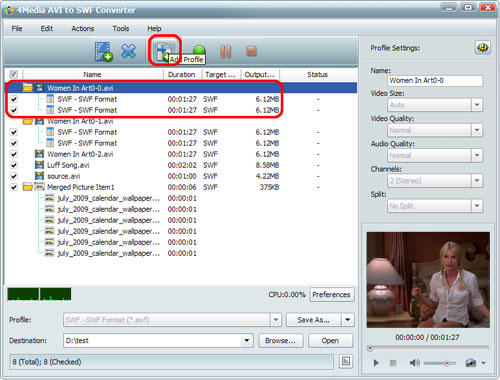
Task: Open the Destination path dropdown
Action: click(x=247, y=340)
